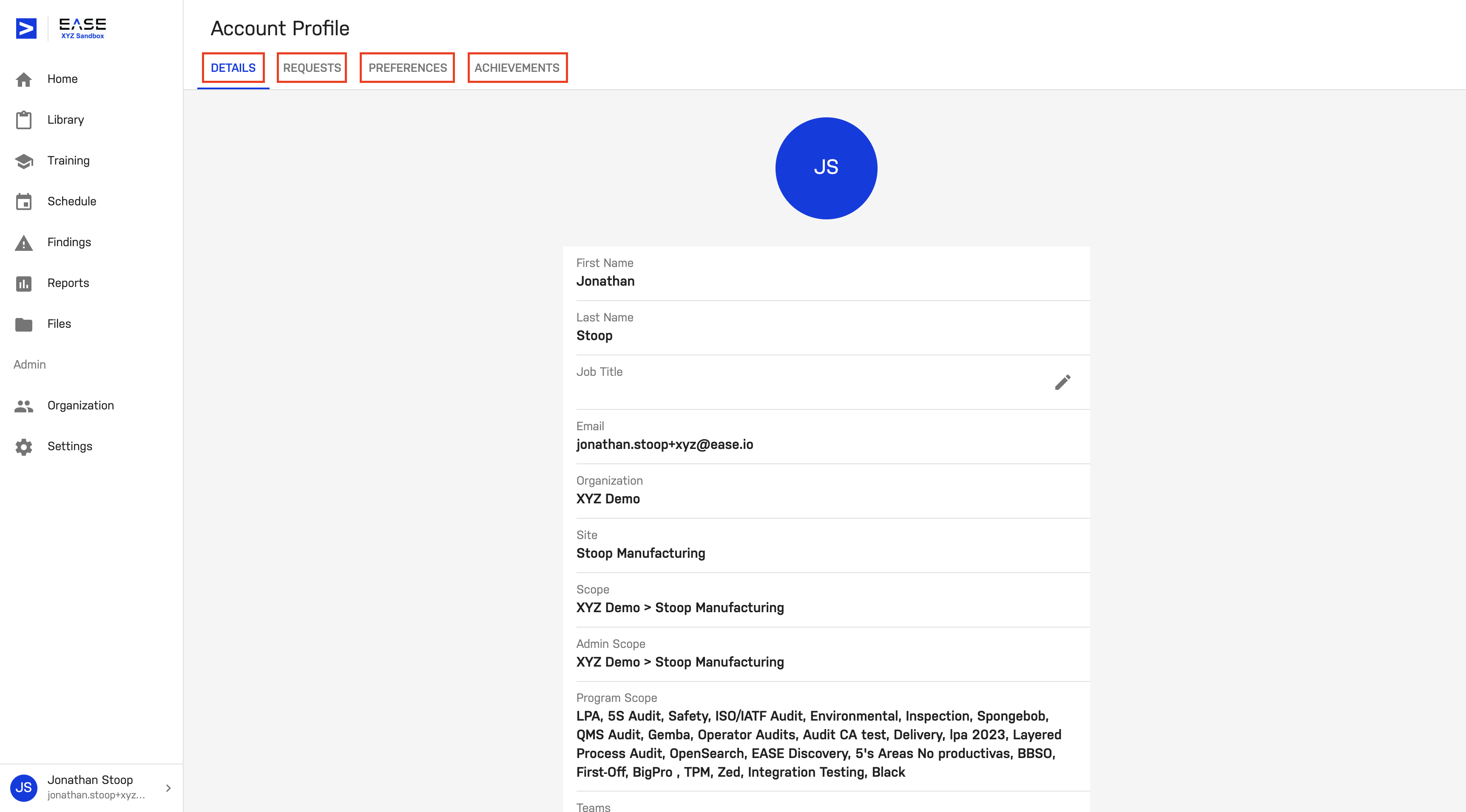Click the large JS profile avatar
The width and height of the screenshot is (1466, 812).
coord(826,168)
